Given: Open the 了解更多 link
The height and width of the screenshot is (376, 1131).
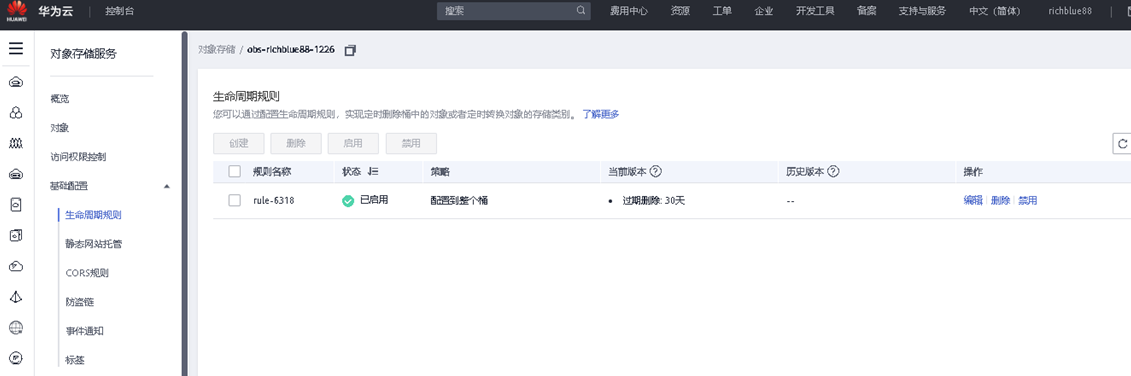Looking at the screenshot, I should point(601,114).
